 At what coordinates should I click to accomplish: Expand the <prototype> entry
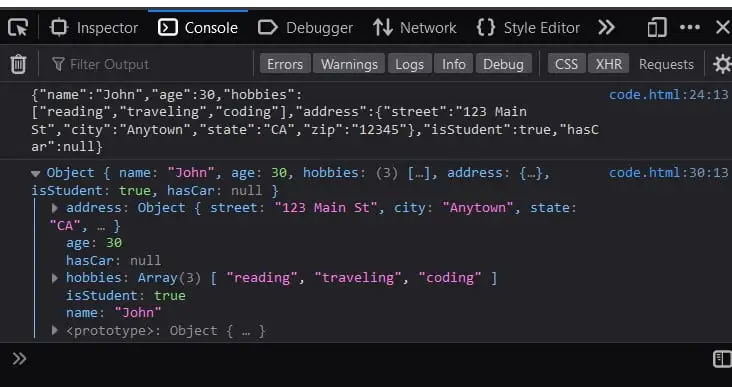[55, 331]
